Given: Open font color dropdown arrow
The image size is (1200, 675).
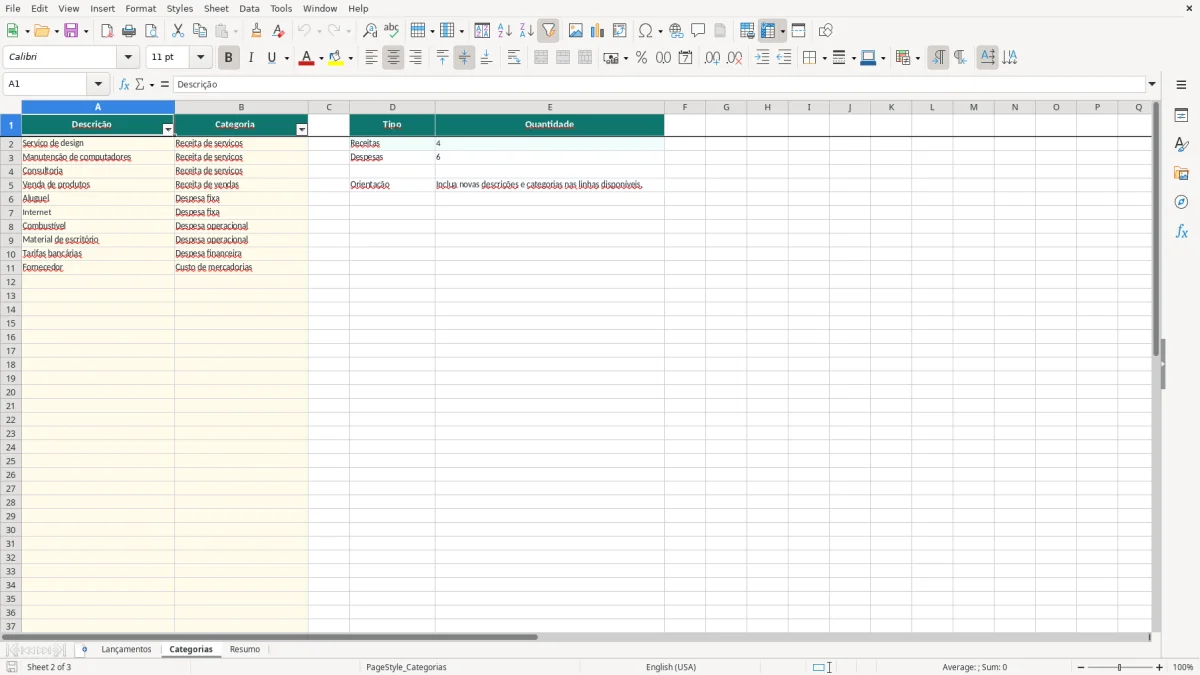Looking at the screenshot, I should coord(321,58).
